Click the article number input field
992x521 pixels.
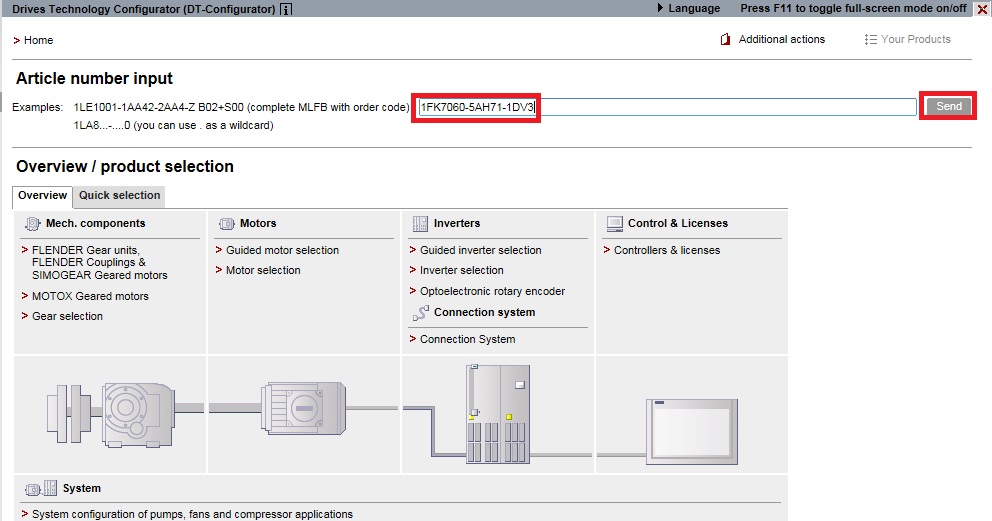pos(667,107)
